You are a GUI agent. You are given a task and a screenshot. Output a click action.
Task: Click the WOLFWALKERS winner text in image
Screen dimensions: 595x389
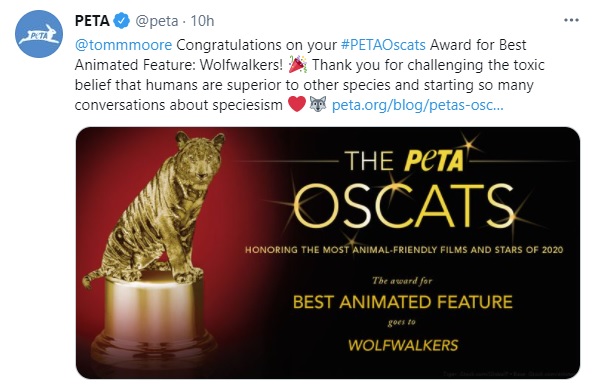tap(403, 345)
